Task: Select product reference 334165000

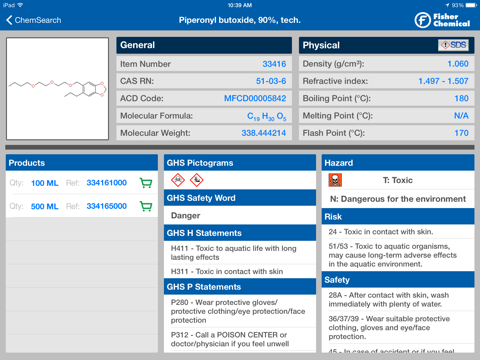Action: pos(107,206)
